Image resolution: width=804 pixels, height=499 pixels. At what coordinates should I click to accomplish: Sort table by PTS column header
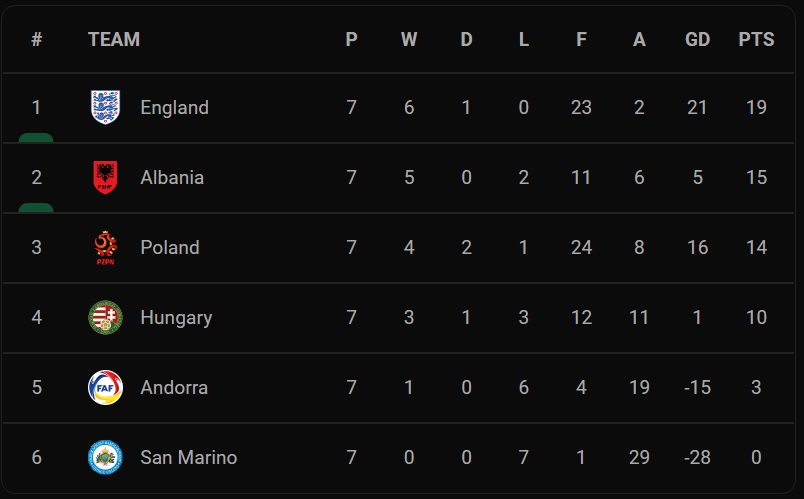tap(756, 39)
